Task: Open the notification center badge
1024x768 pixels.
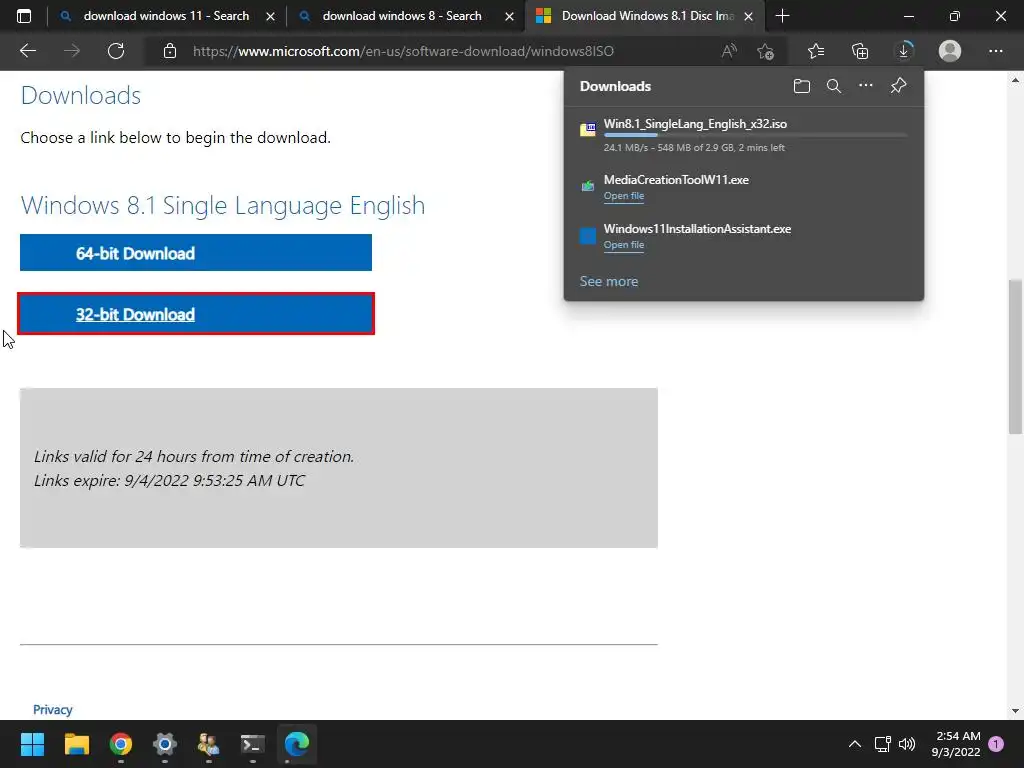Action: click(996, 744)
